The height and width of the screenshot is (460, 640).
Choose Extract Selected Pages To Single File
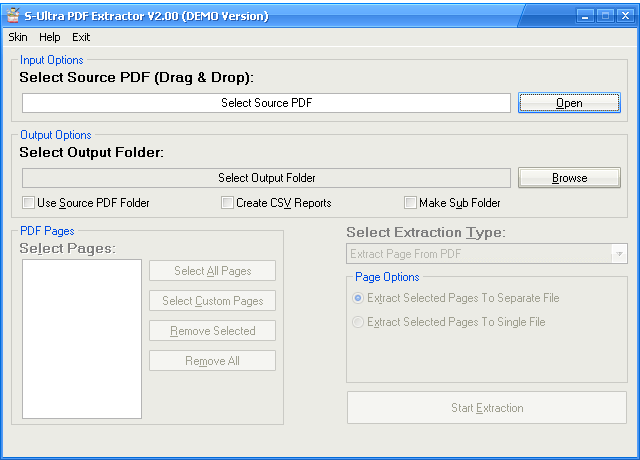[358, 322]
